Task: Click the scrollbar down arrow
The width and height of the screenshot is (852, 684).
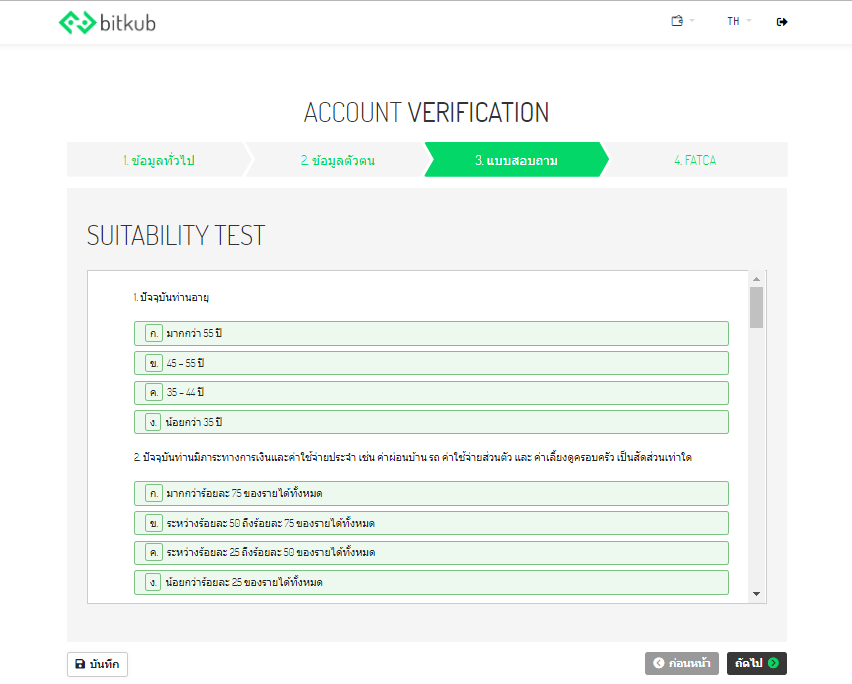Action: pos(757,594)
